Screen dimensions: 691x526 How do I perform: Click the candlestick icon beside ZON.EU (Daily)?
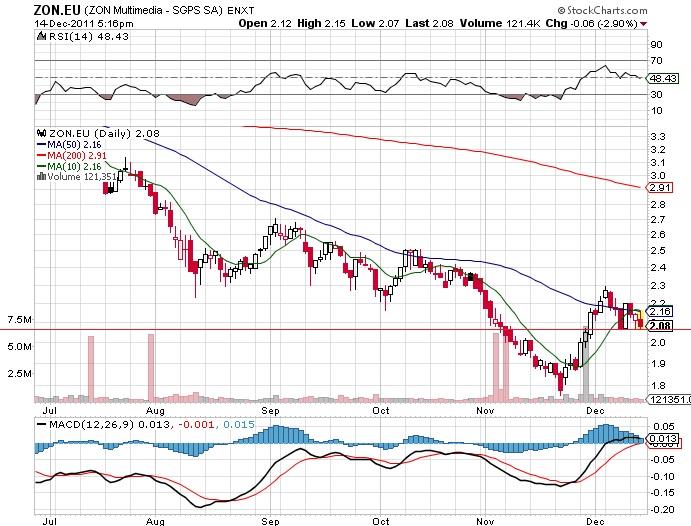42,133
